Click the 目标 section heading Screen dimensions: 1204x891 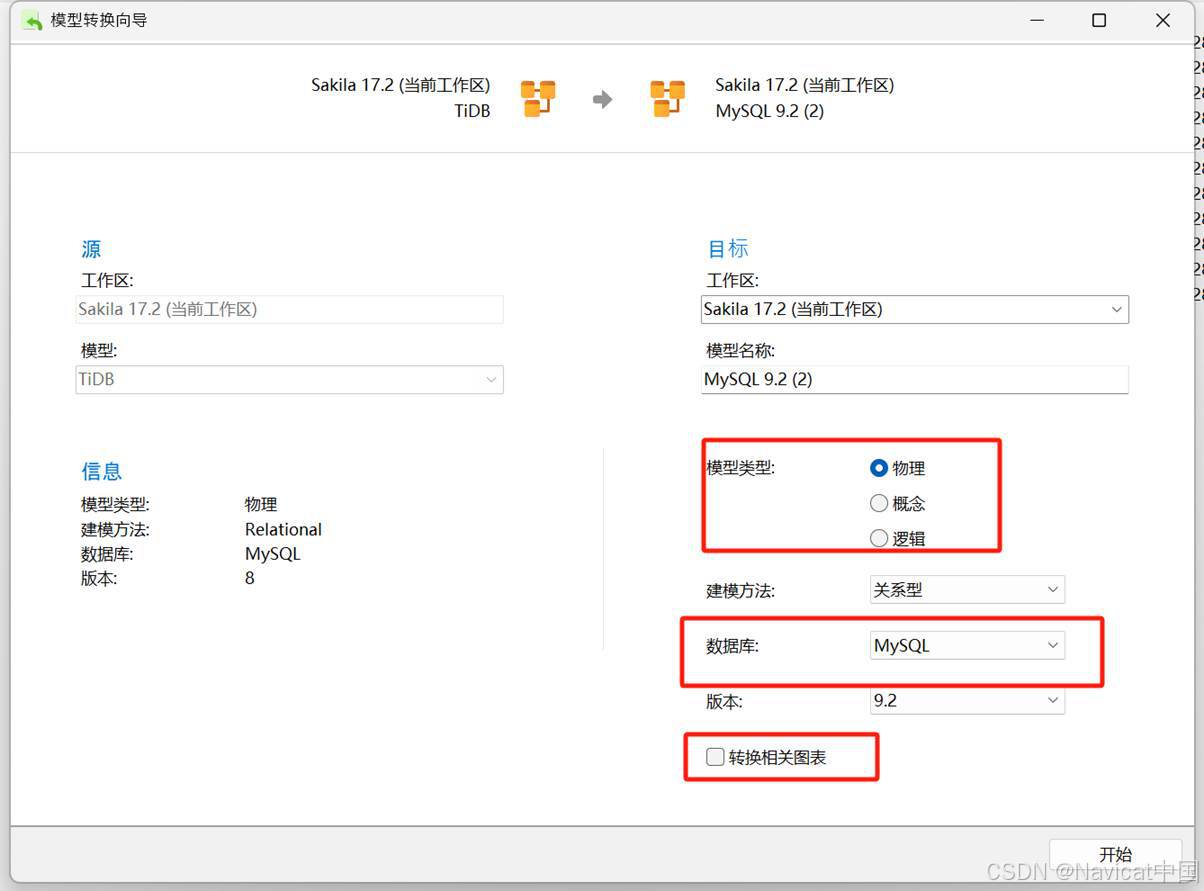(x=728, y=249)
